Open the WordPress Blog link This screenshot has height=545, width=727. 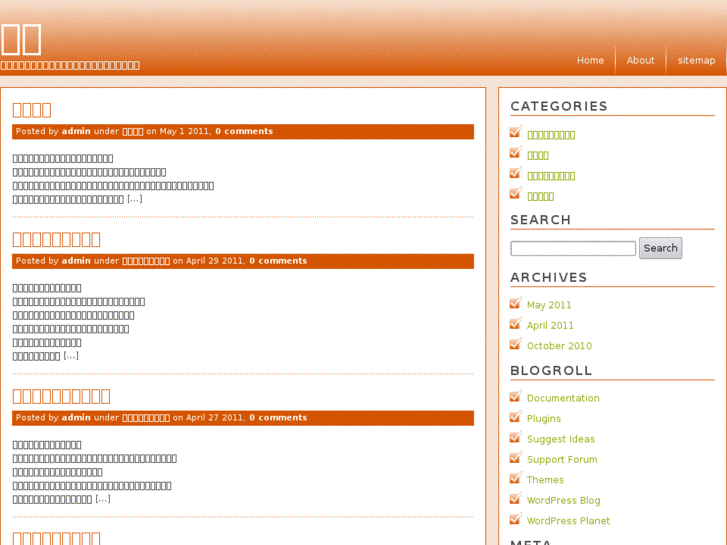point(563,500)
